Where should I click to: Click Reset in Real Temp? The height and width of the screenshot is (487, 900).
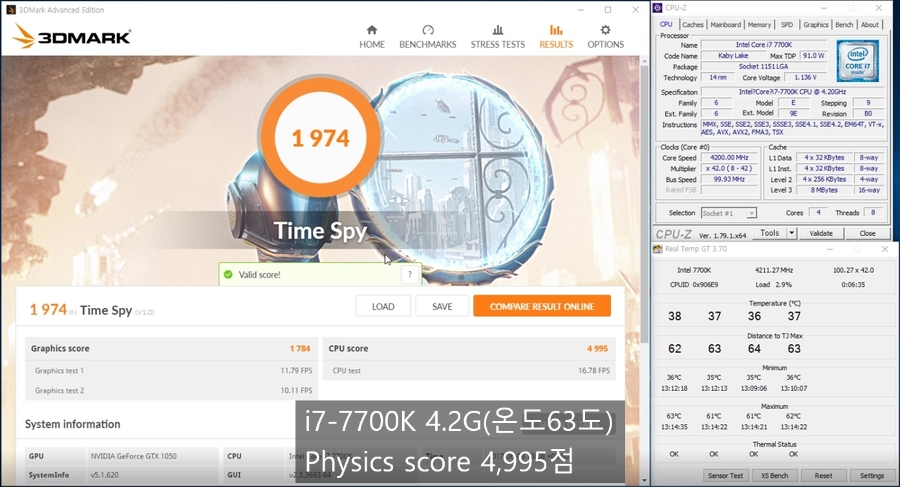pyautogui.click(x=823, y=476)
